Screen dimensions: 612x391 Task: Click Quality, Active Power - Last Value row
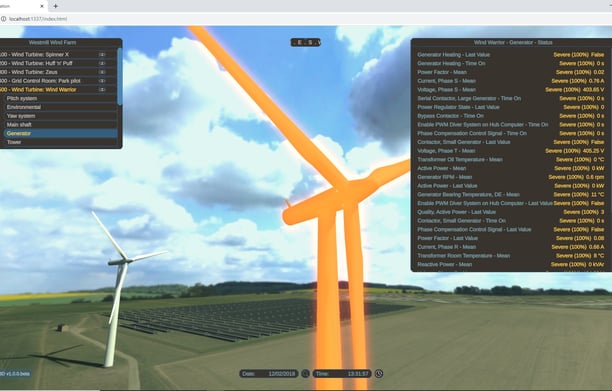tap(511, 212)
